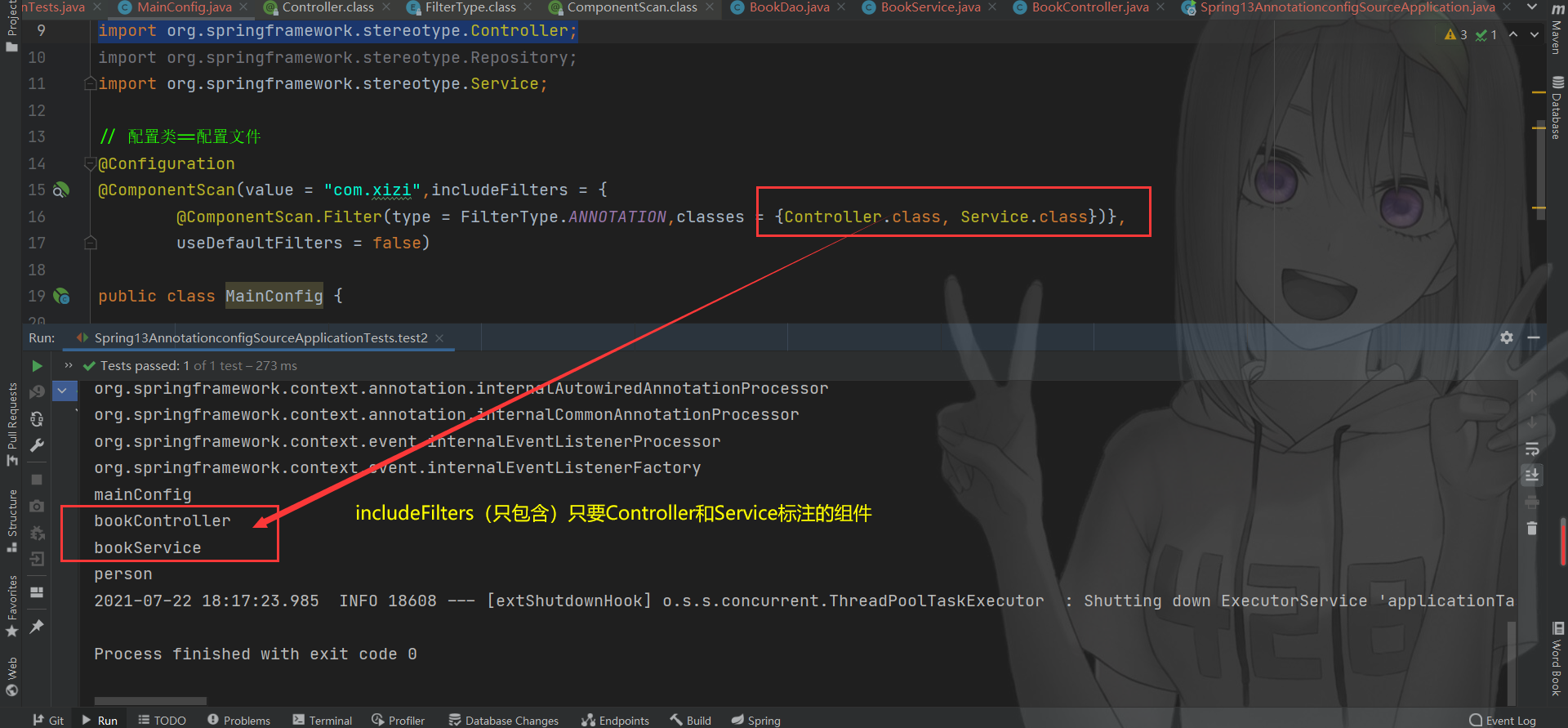Click the Rerun Failed Tests icon
Image resolution: width=1568 pixels, height=728 pixels.
pos(37,392)
